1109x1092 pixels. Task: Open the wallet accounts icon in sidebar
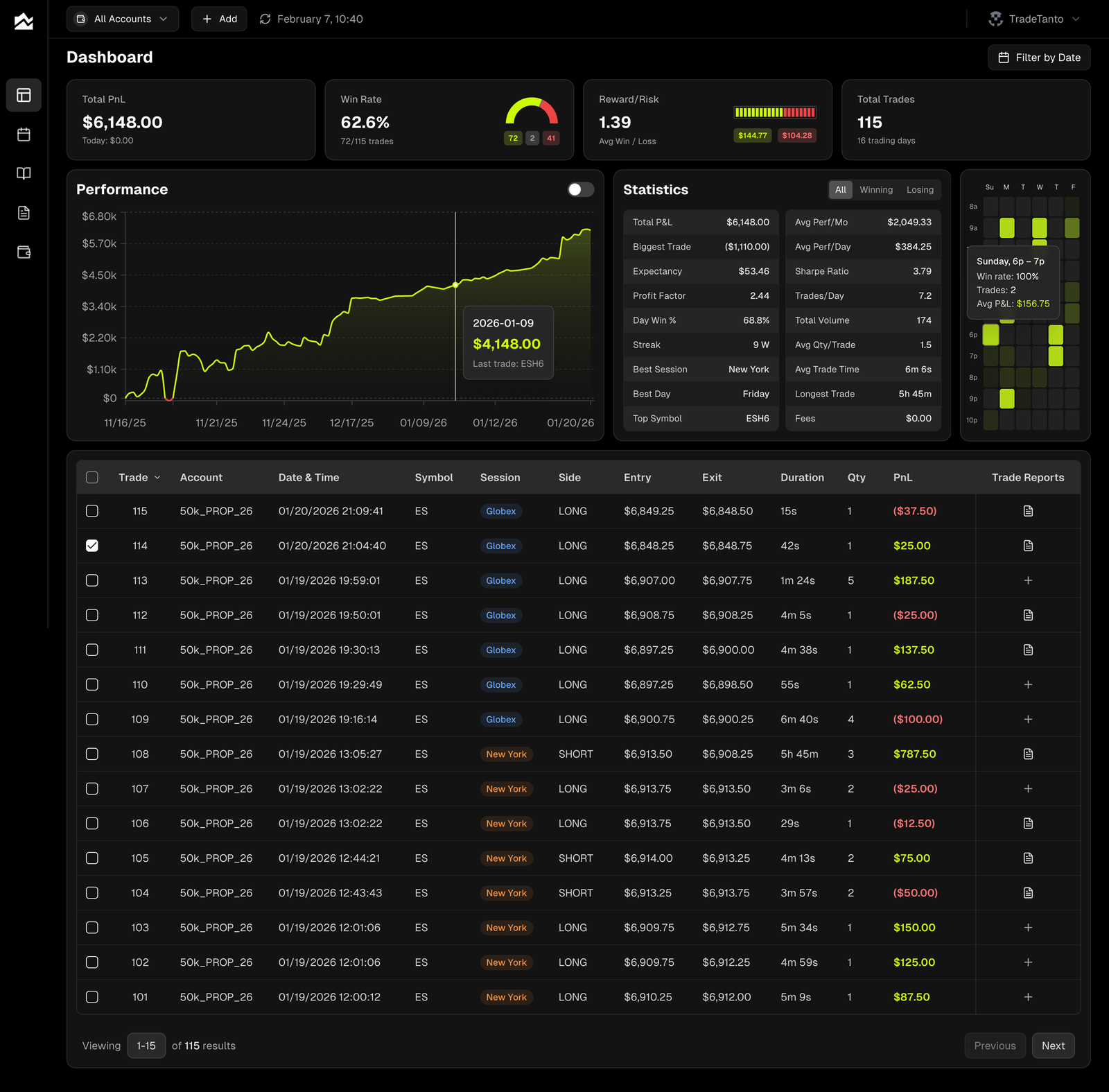24,252
